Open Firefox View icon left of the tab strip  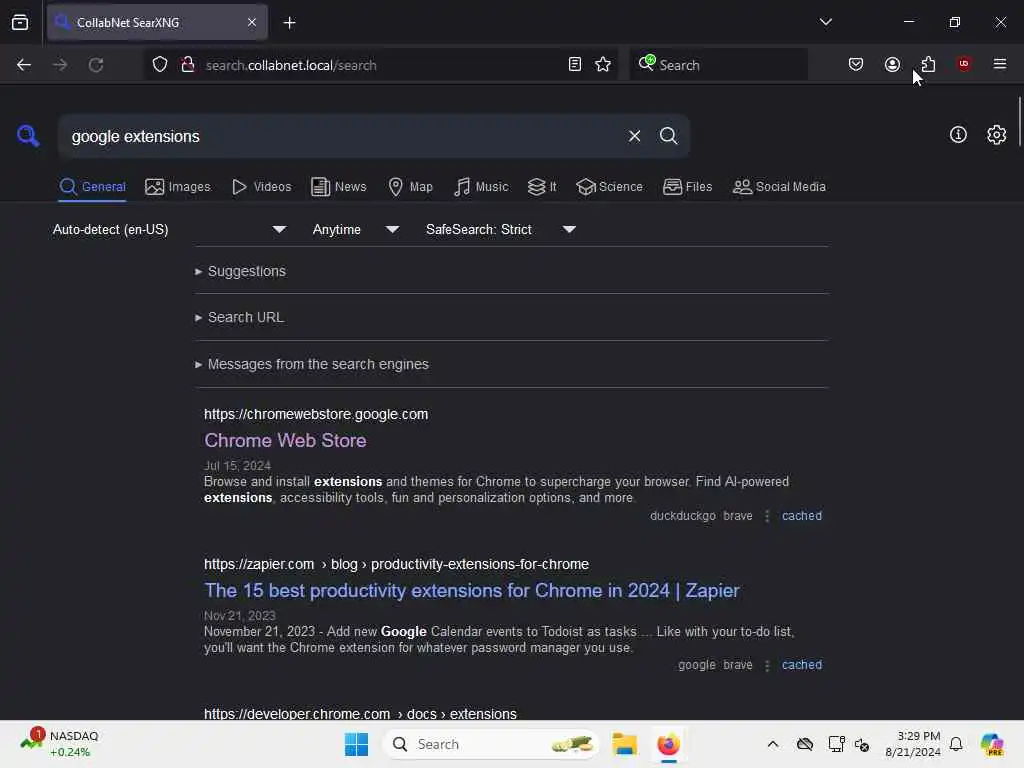click(x=20, y=22)
